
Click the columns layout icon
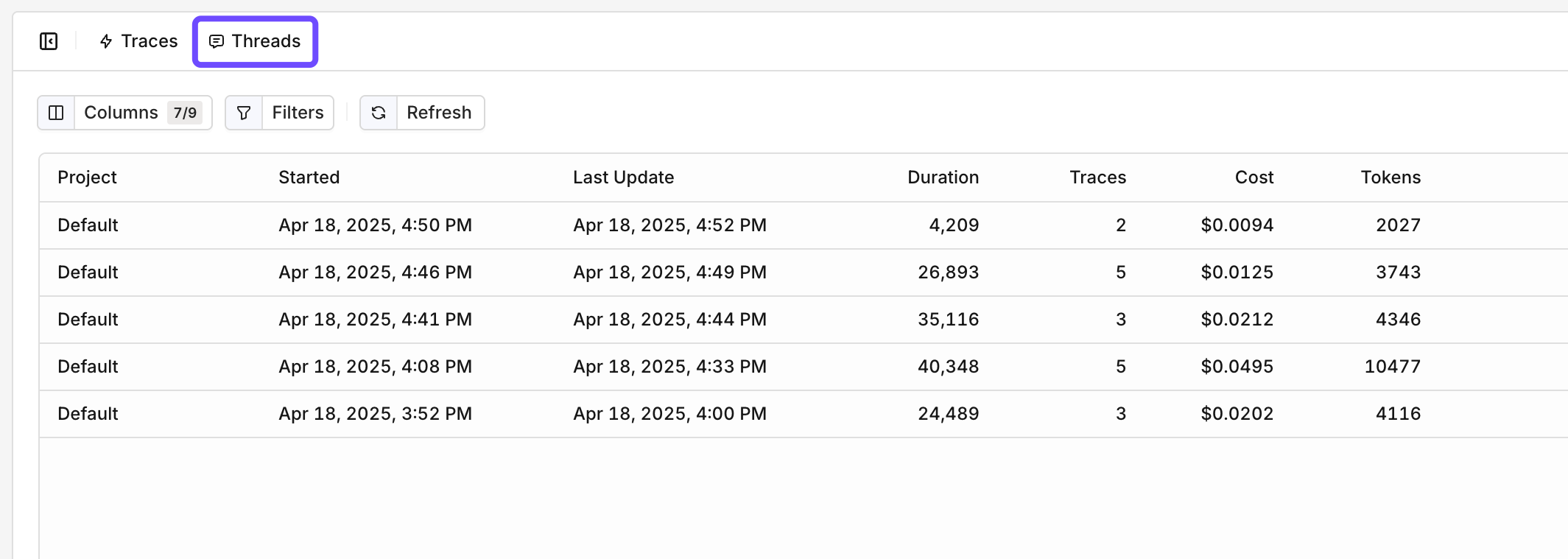coord(56,113)
